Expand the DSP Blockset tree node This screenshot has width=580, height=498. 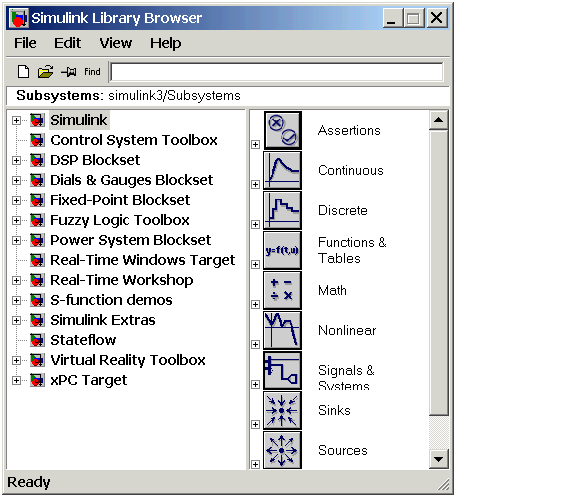(16, 160)
